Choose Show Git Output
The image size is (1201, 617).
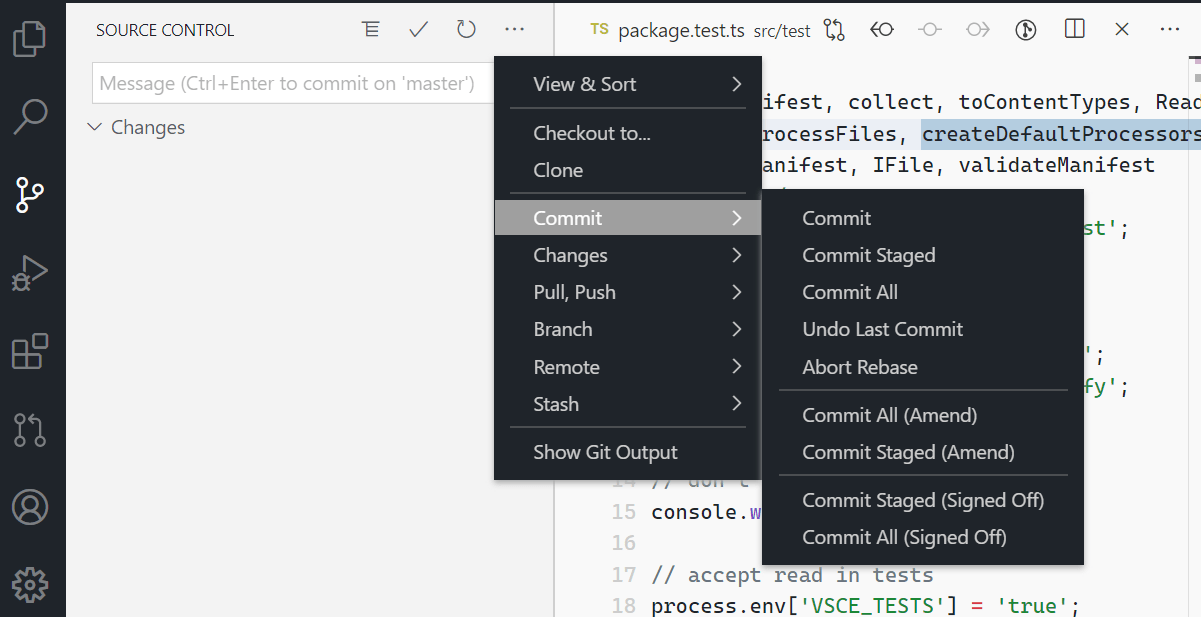[x=606, y=452]
